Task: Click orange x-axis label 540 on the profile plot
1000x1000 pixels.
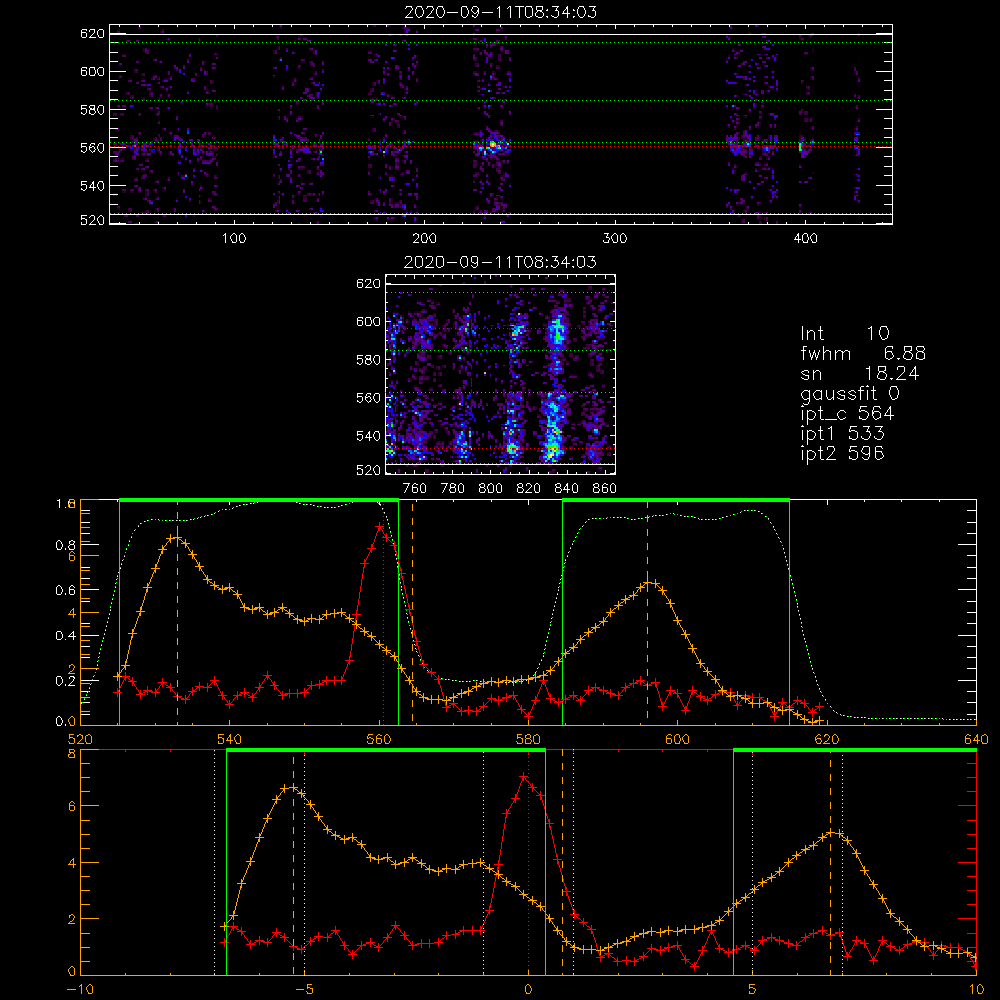Action: click(230, 739)
